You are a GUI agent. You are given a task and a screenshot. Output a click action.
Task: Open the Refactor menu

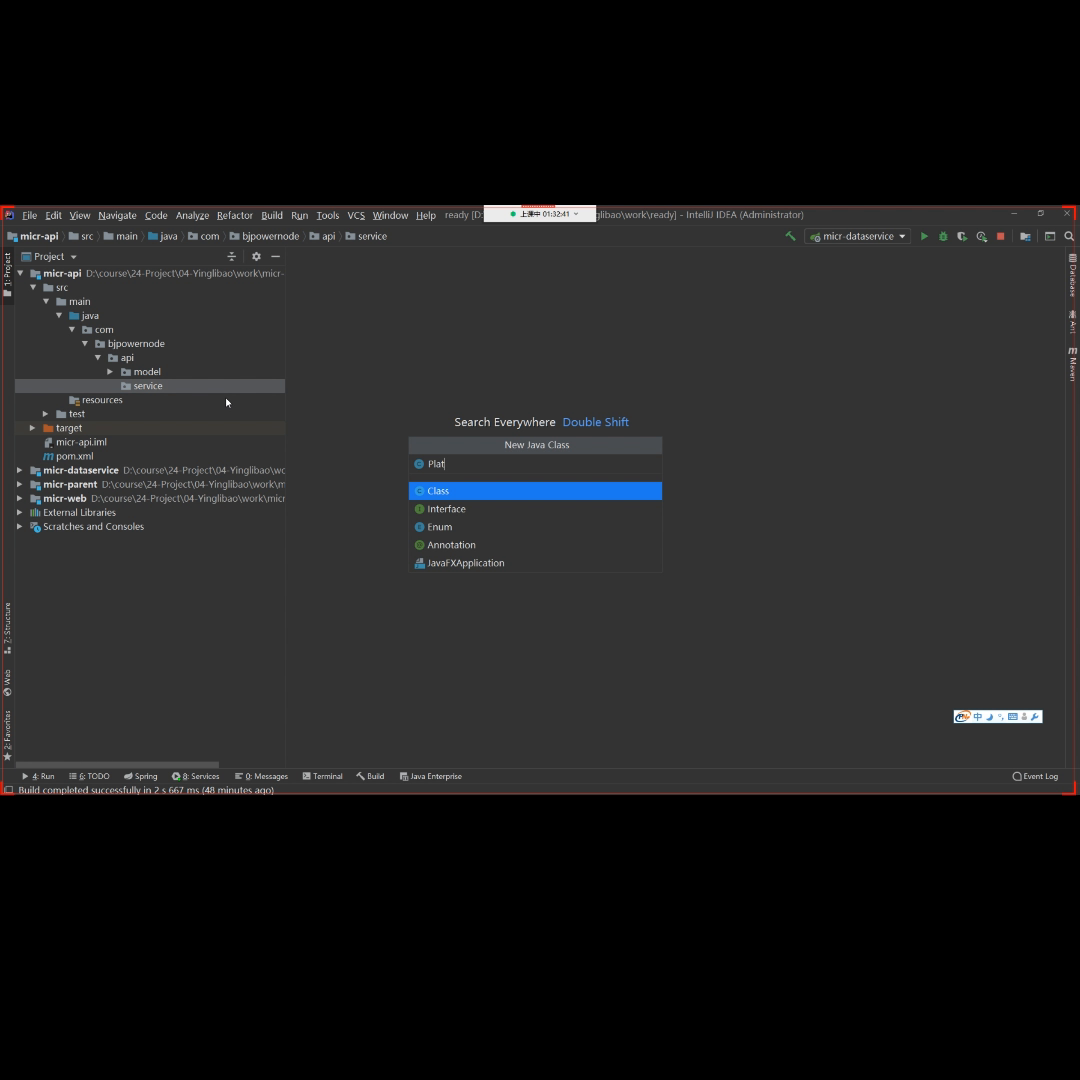[235, 215]
